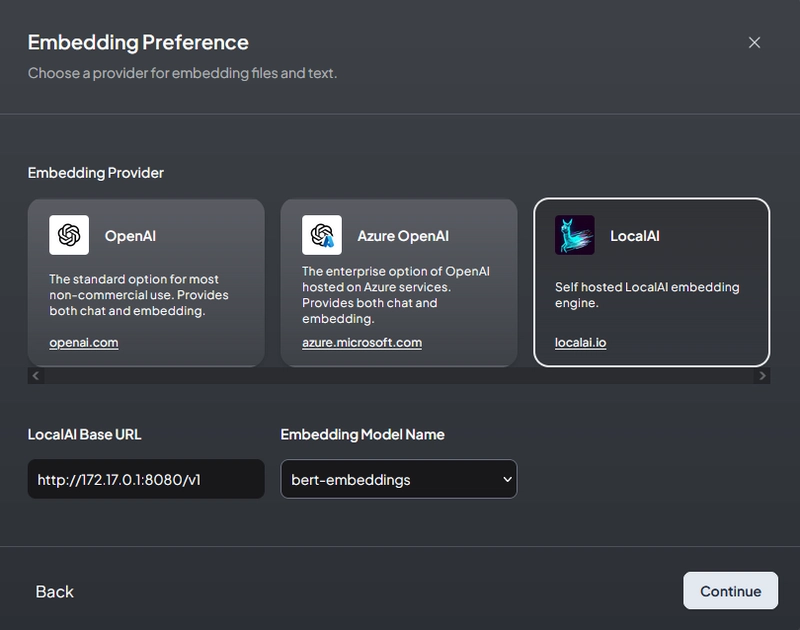Go Back to the previous step
Screen dimensions: 800x630
[x=55, y=591]
